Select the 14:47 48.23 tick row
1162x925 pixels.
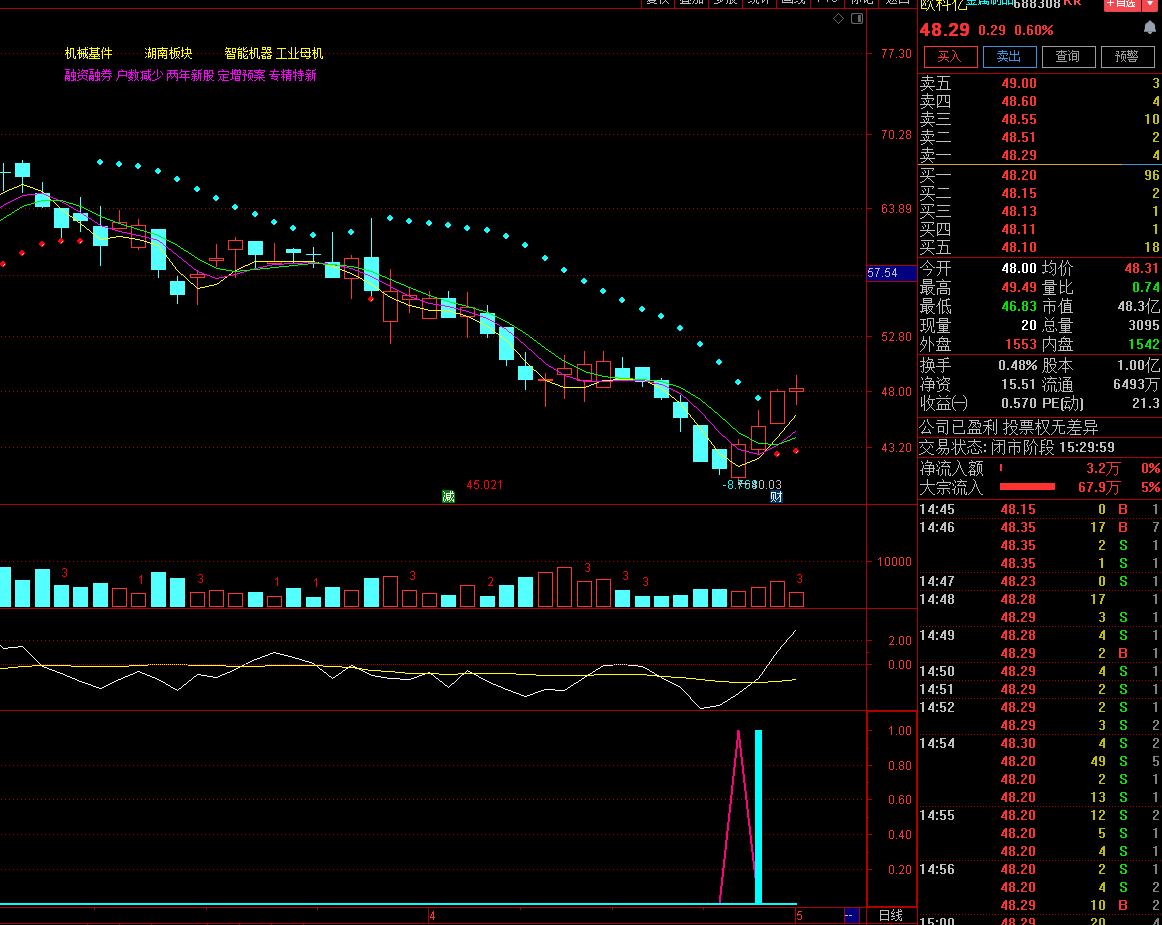[1040, 581]
